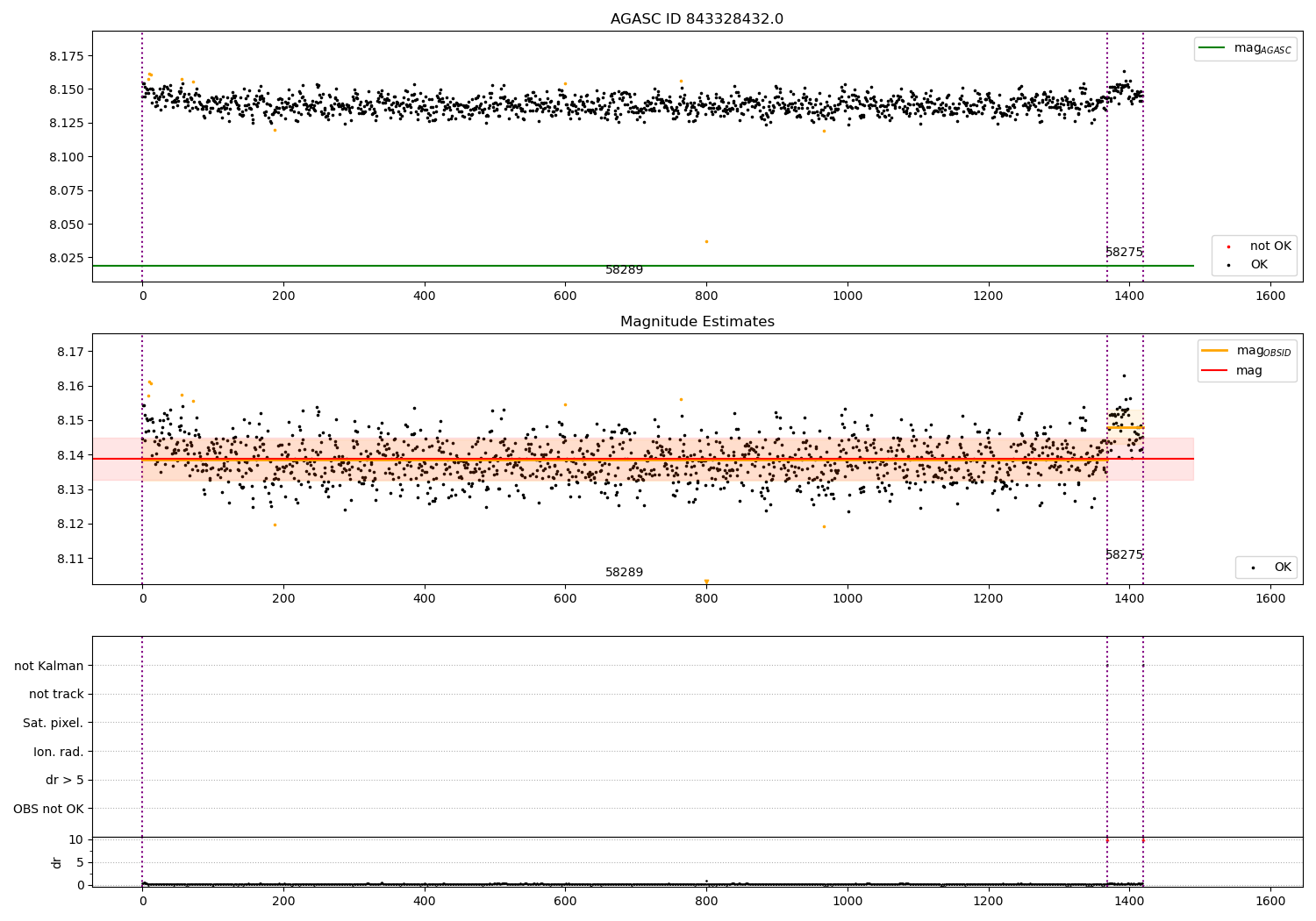Click the 'Ion. rad.' row label
The image size is (1316, 921).
[x=59, y=753]
